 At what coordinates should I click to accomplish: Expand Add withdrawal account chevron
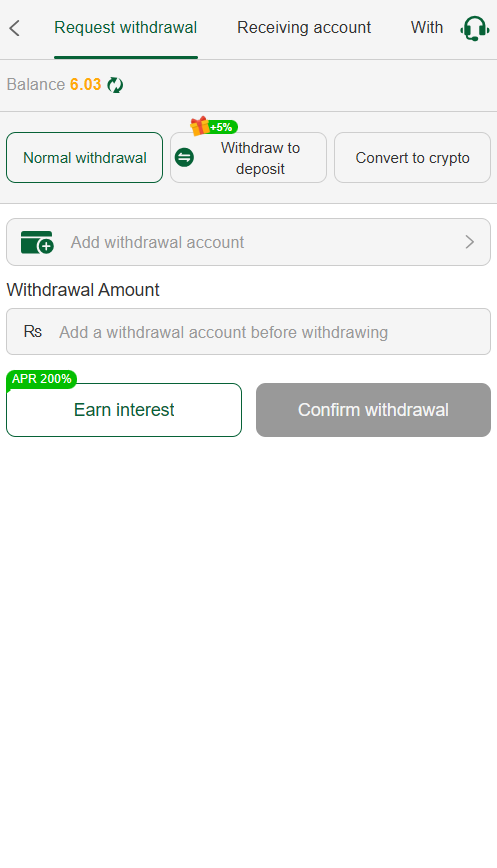[469, 242]
